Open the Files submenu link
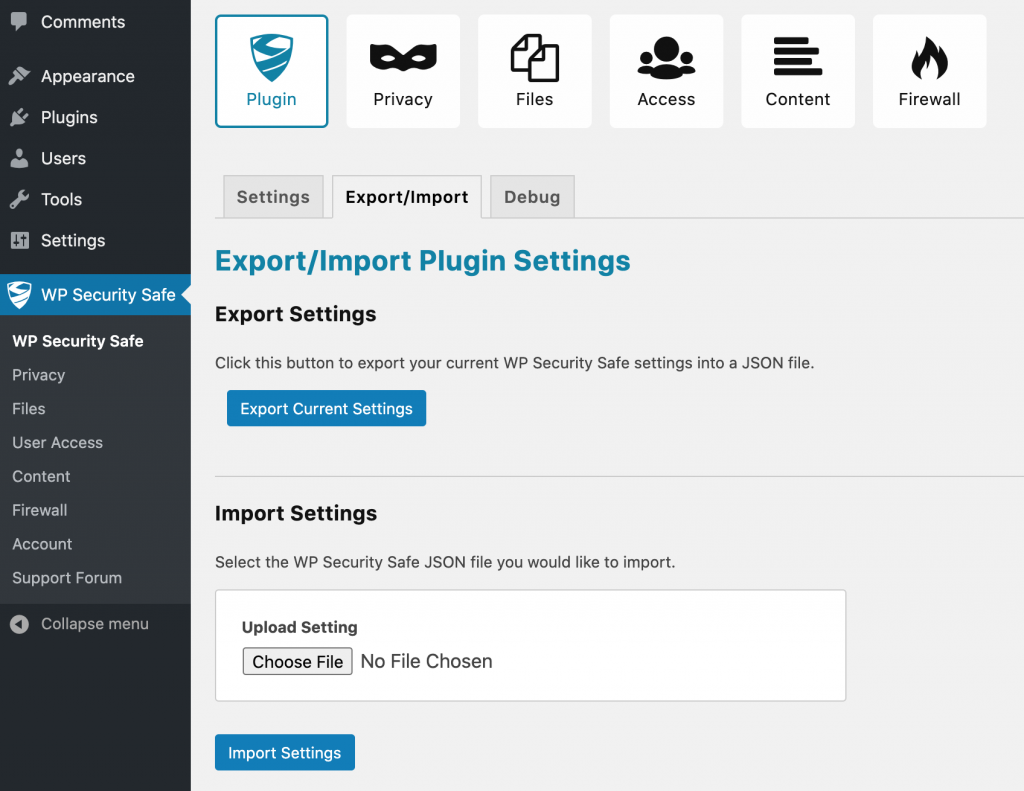The image size is (1024, 791). pos(29,409)
